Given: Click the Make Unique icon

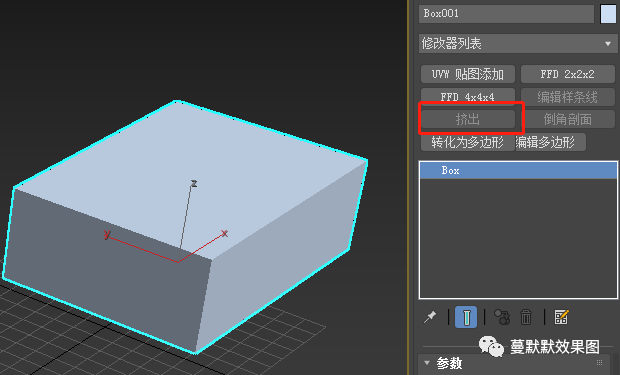Looking at the screenshot, I should [502, 317].
